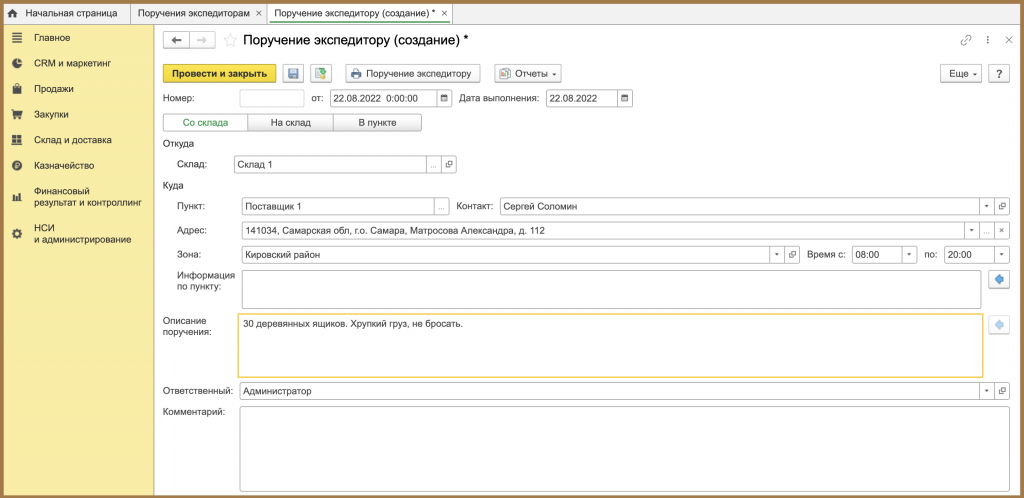Viewport: 1024px width, 498px height.
Task: Open the Время с 08:00 dropdown
Action: pyautogui.click(x=910, y=255)
